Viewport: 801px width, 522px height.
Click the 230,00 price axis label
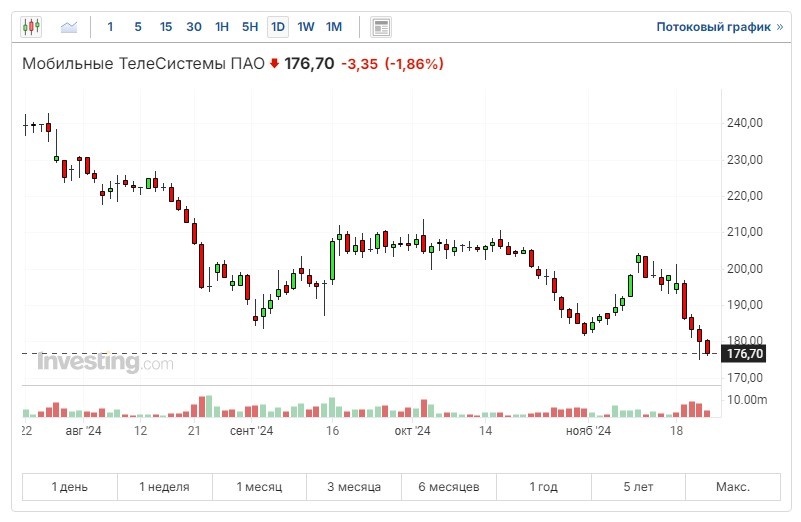[x=744, y=160]
